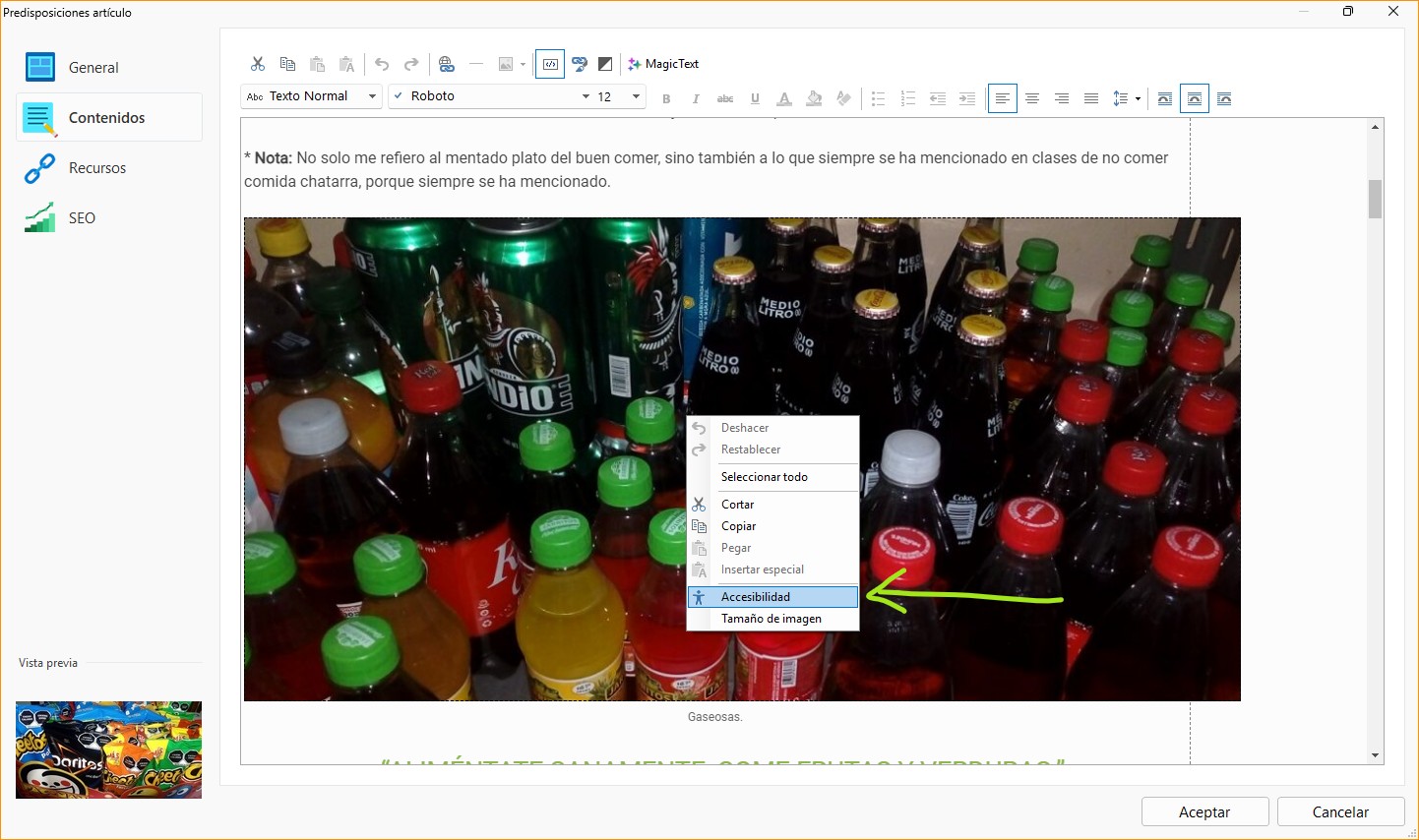
Task: Open the SEO section
Action: pos(109,218)
